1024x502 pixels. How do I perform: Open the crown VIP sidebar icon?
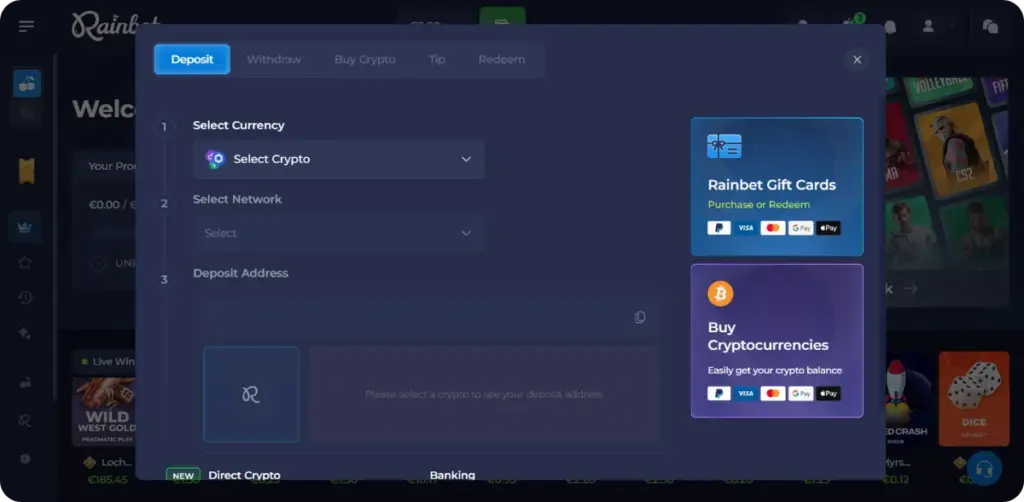[x=25, y=227]
